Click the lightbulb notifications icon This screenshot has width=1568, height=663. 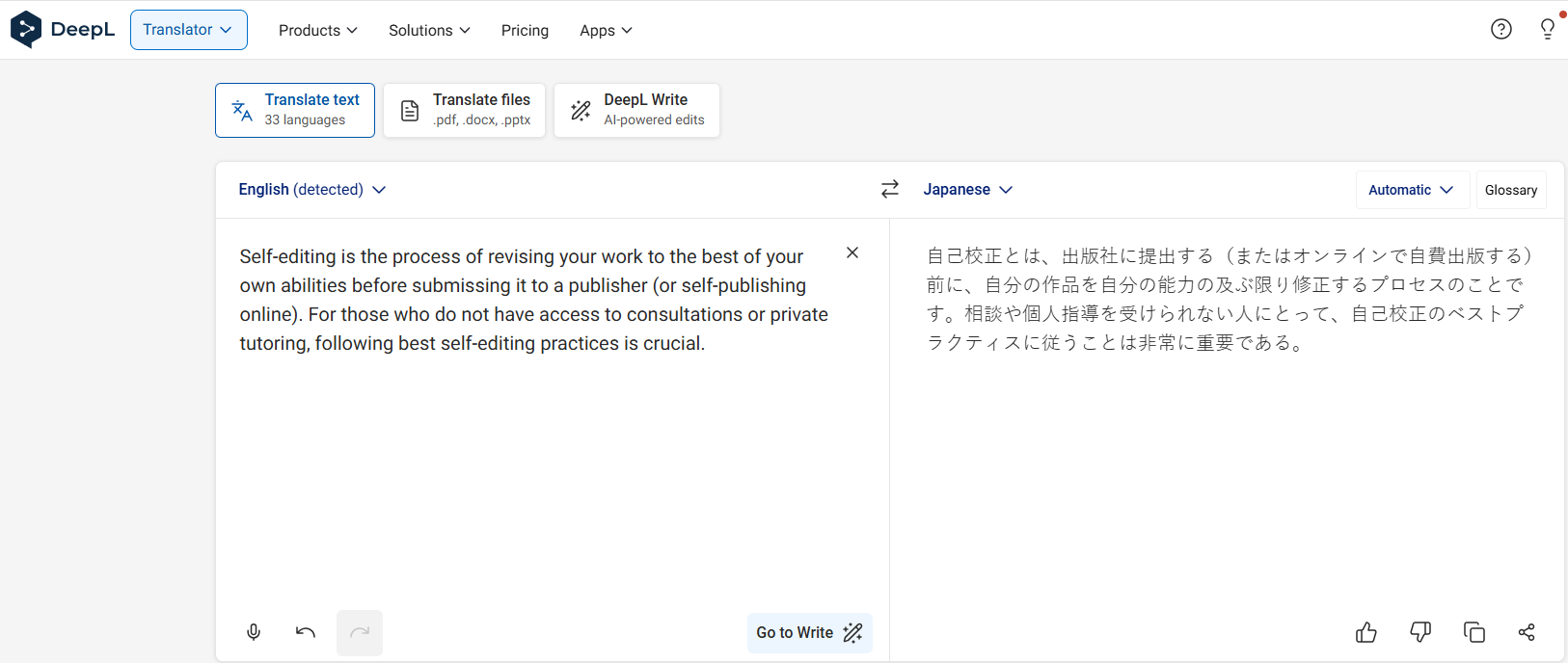coord(1548,29)
